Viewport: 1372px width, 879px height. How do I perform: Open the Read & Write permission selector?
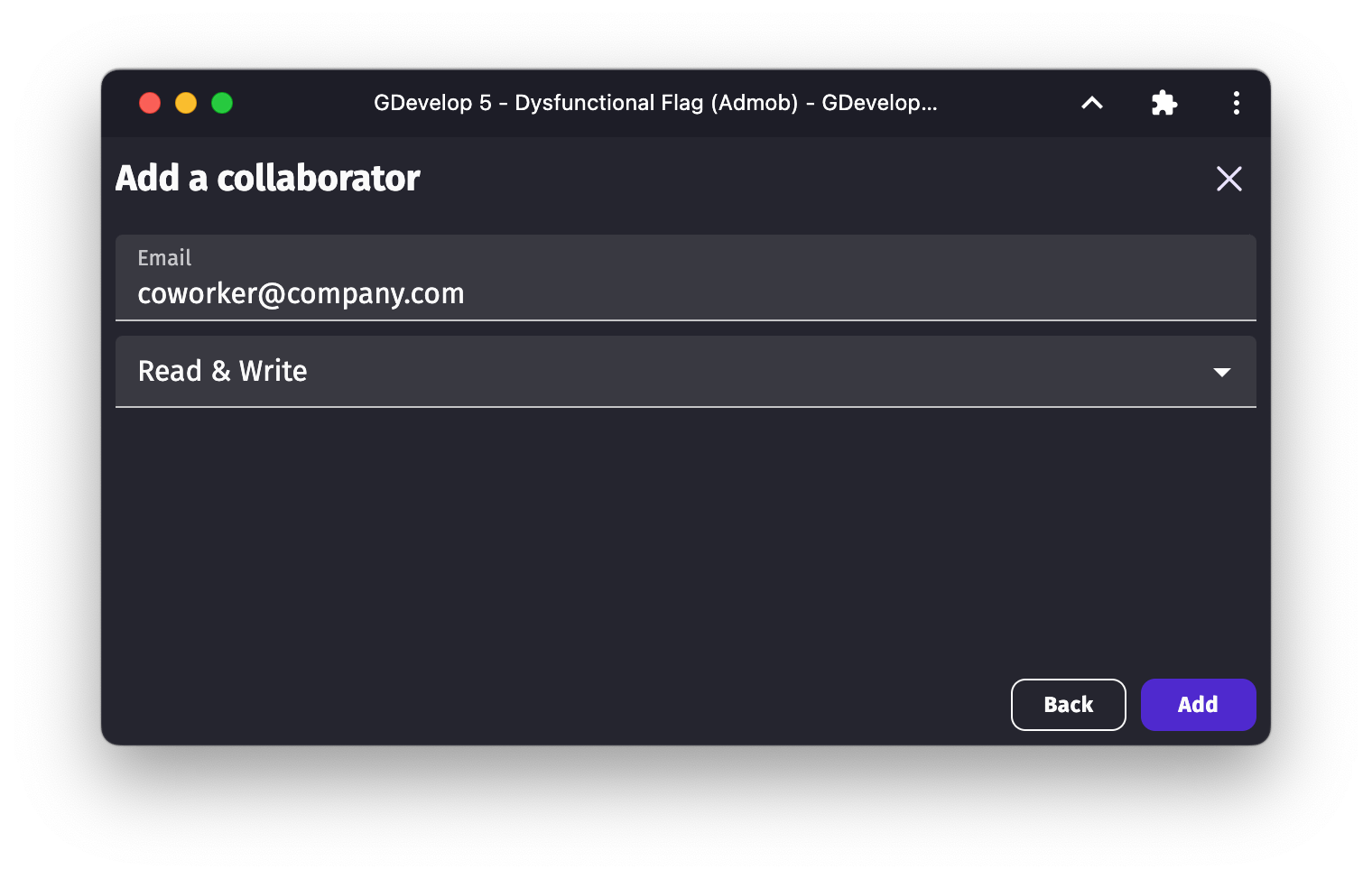click(x=686, y=372)
